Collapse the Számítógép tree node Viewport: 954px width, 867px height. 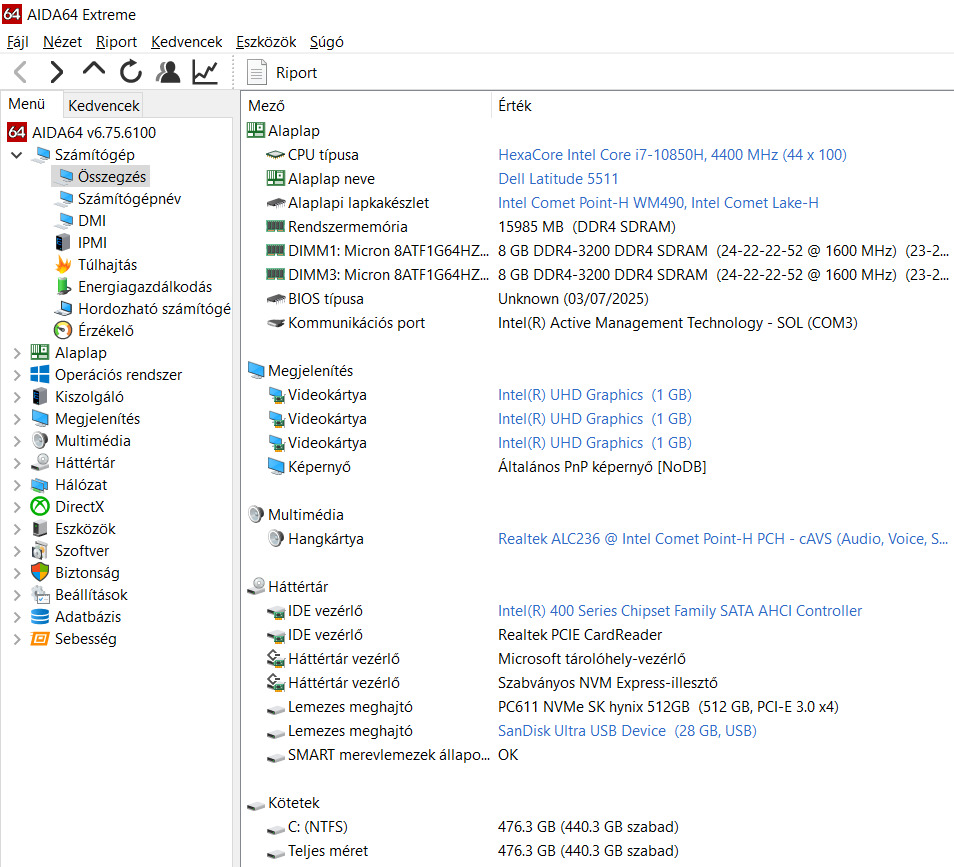tap(17, 155)
